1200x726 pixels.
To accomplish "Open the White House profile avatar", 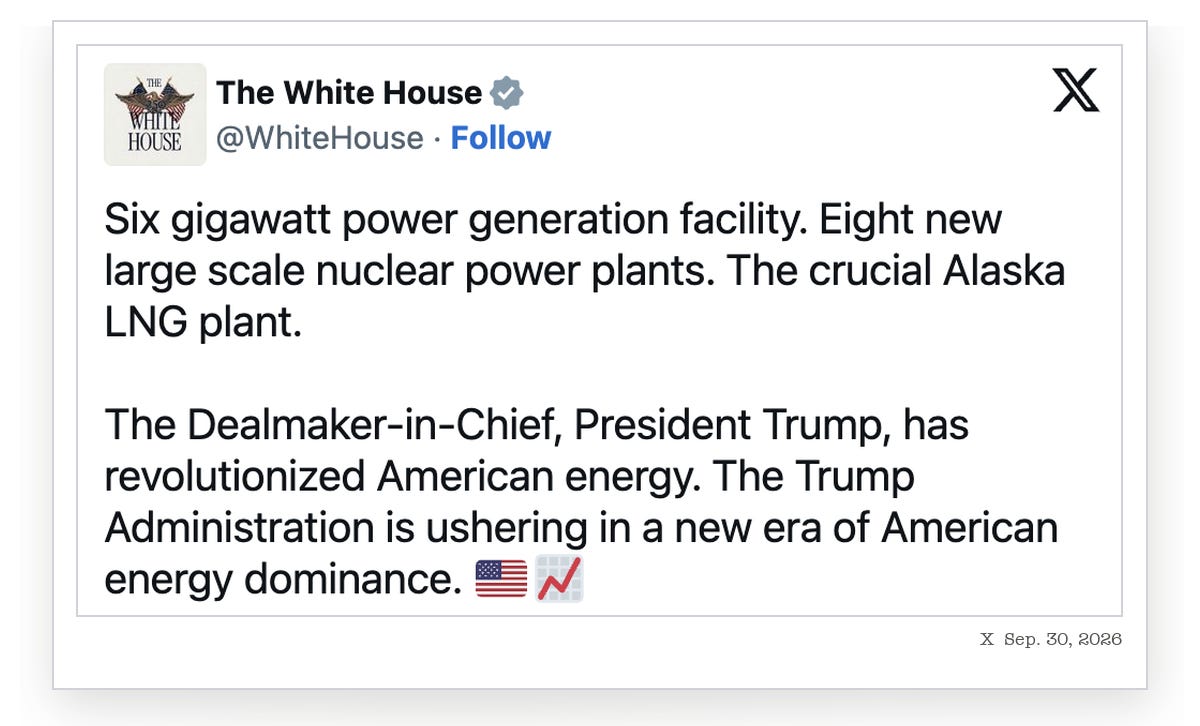I will click(155, 114).
